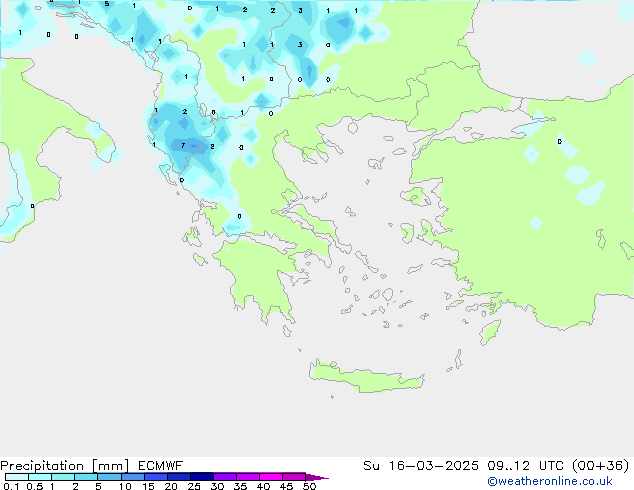Click the '40' legend scale label
The image size is (634, 490).
[x=263, y=486]
